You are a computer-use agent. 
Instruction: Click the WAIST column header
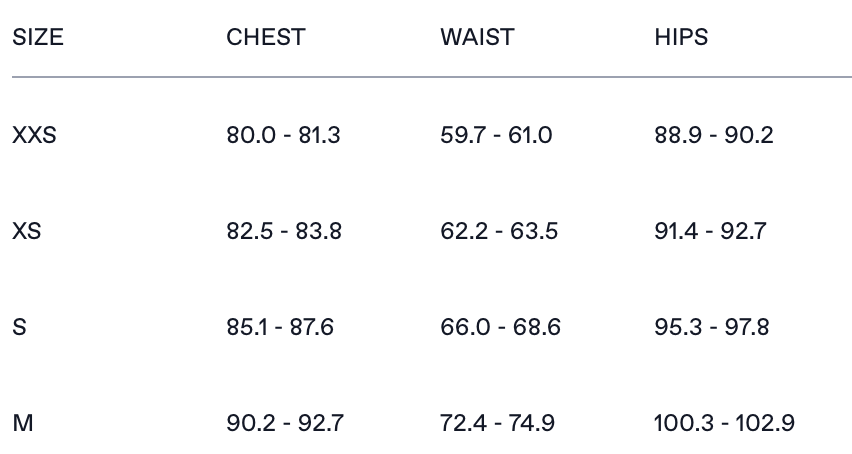click(x=477, y=38)
